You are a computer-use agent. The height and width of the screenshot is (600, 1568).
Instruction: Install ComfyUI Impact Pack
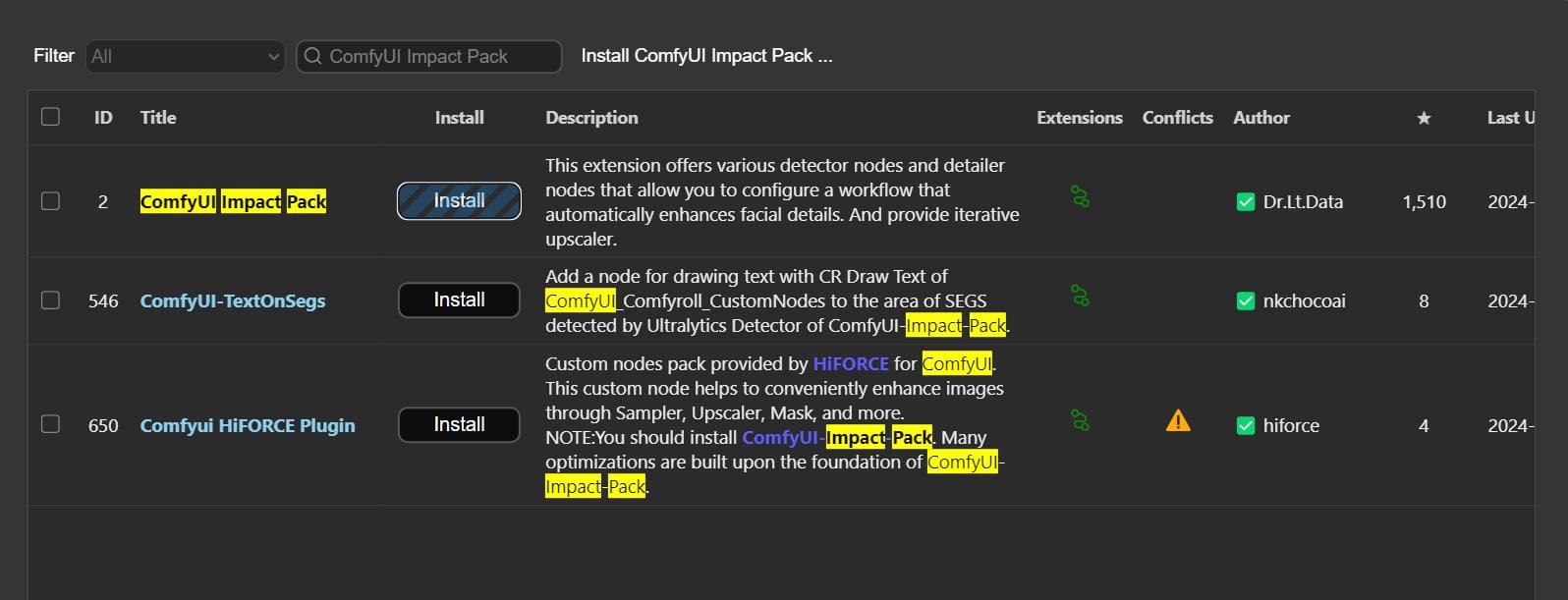pyautogui.click(x=459, y=201)
